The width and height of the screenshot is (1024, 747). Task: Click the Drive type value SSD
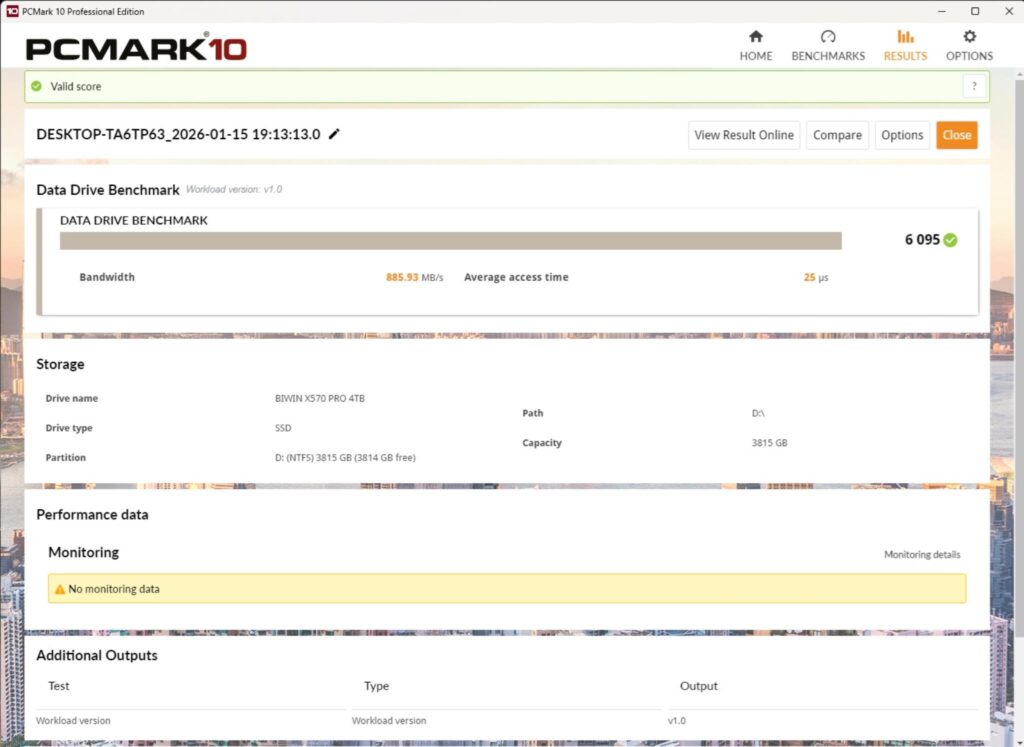tap(283, 428)
